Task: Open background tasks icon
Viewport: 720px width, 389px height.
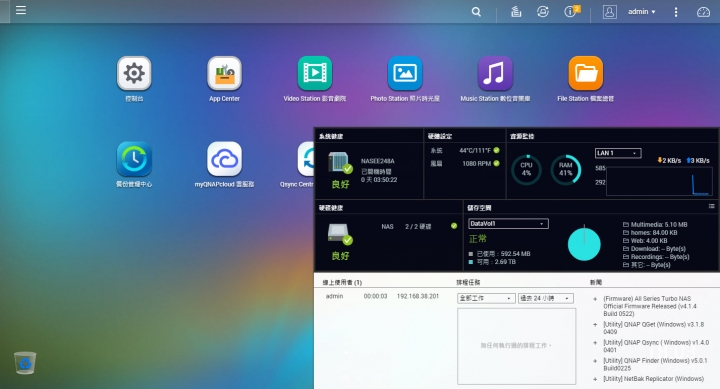Action: 516,12
